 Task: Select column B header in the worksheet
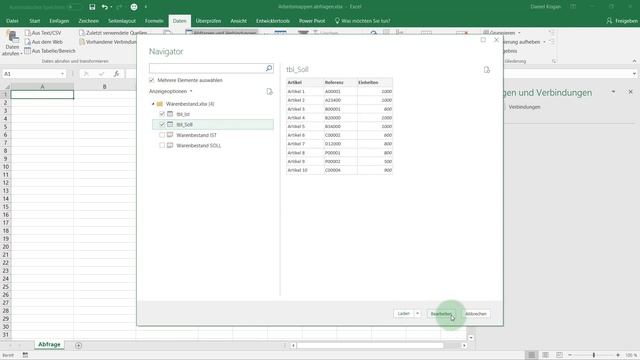tap(104, 87)
